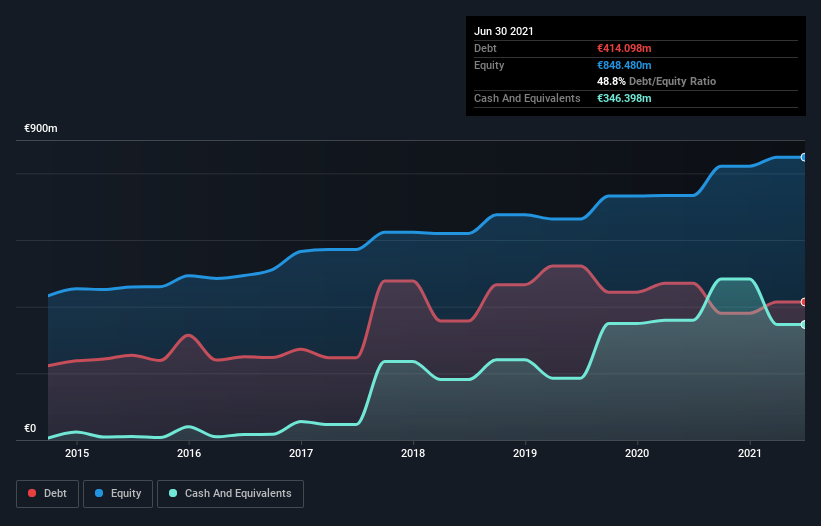Viewport: 821px width, 526px height.
Task: Select the 2018 x-axis label
Action: (413, 453)
